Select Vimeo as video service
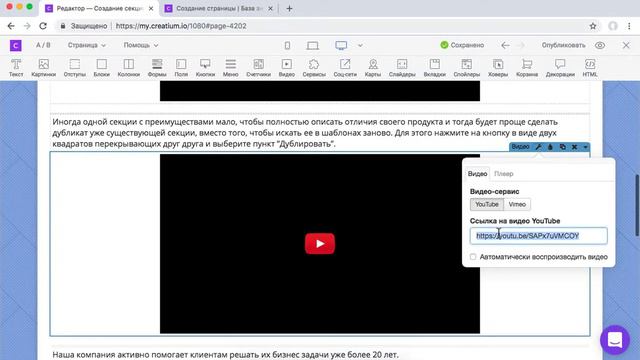The image size is (640, 360). [517, 204]
